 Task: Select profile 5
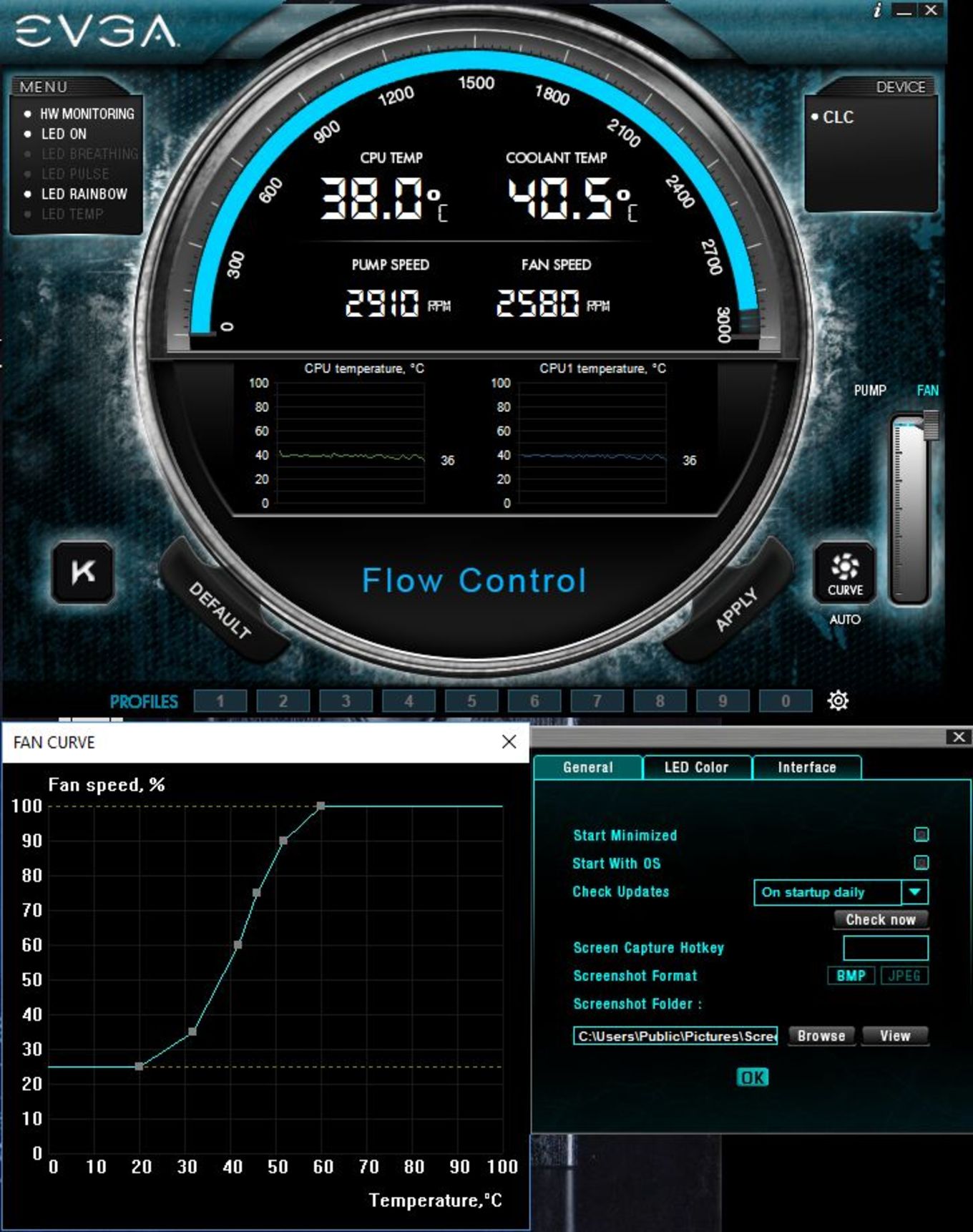tap(471, 701)
